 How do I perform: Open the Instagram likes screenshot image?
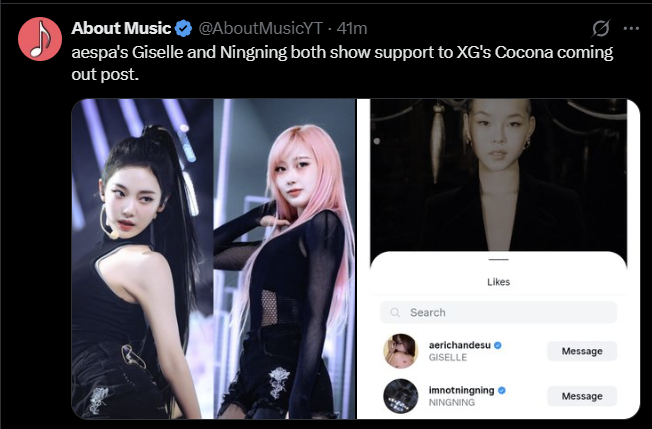tap(498, 259)
